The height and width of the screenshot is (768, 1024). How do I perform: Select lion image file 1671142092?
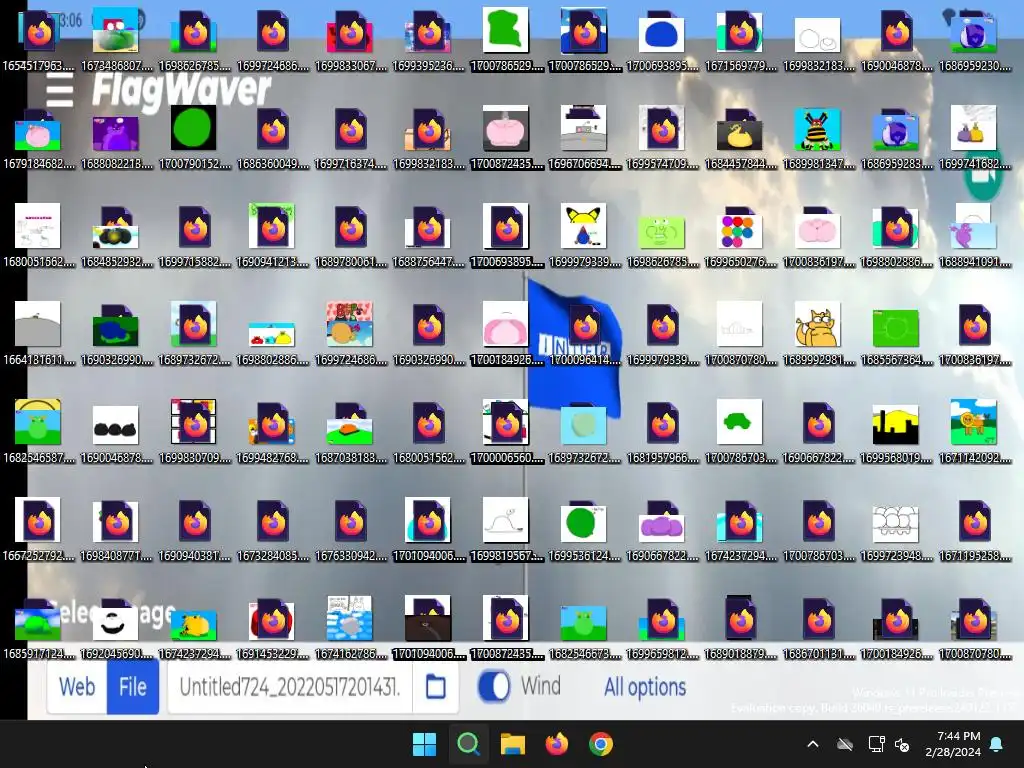974,431
